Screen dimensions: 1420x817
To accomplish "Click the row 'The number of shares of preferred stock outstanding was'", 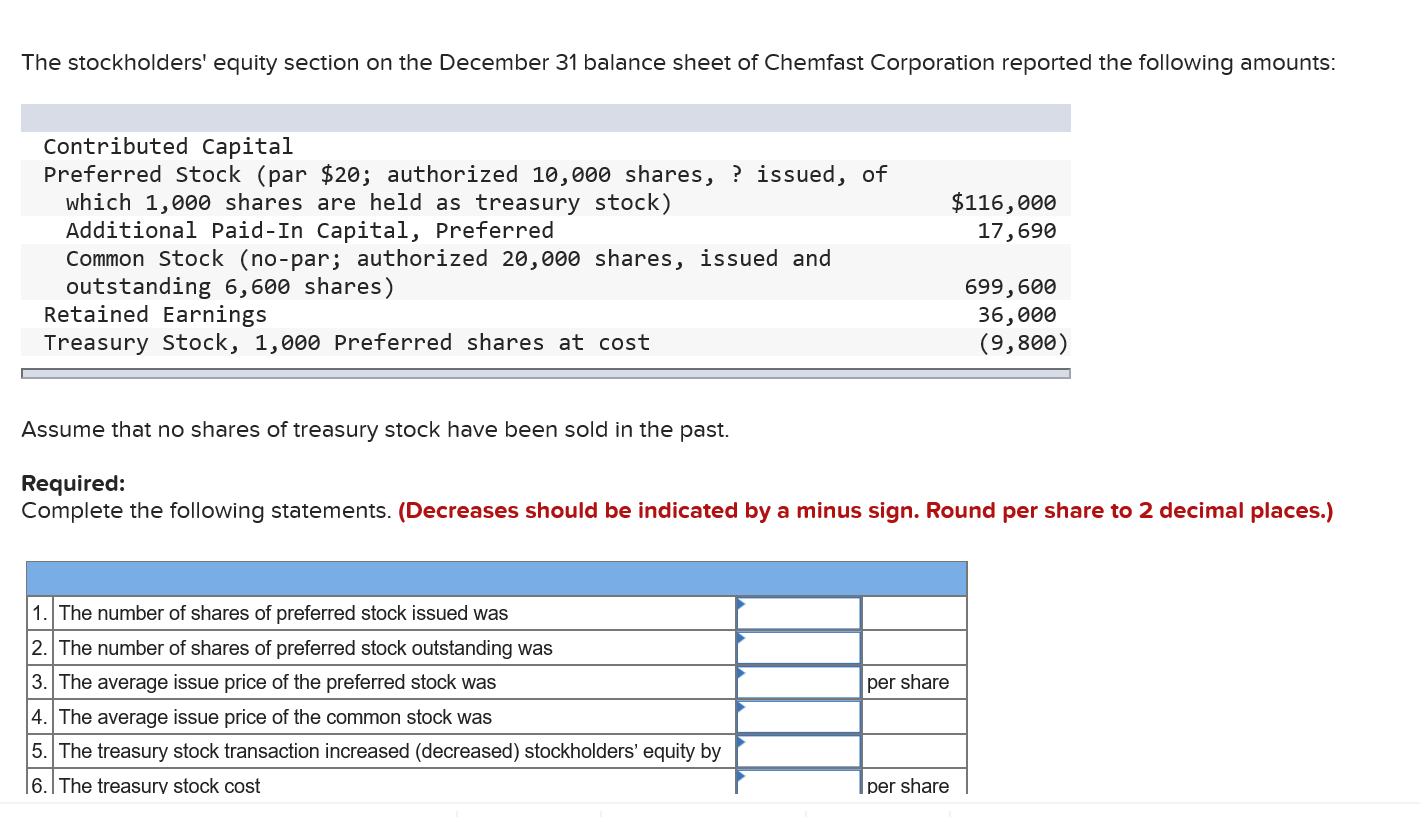I will pyautogui.click(x=306, y=648).
